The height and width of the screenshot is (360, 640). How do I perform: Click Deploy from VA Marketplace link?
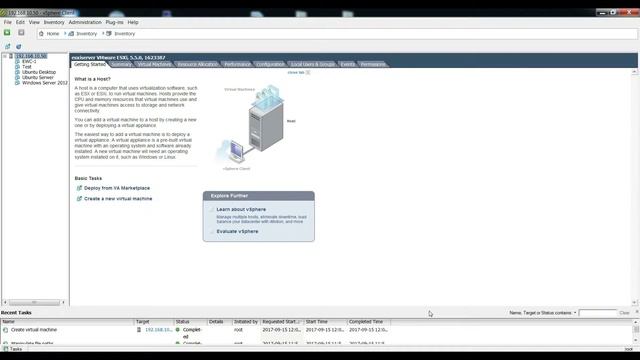coord(117,188)
